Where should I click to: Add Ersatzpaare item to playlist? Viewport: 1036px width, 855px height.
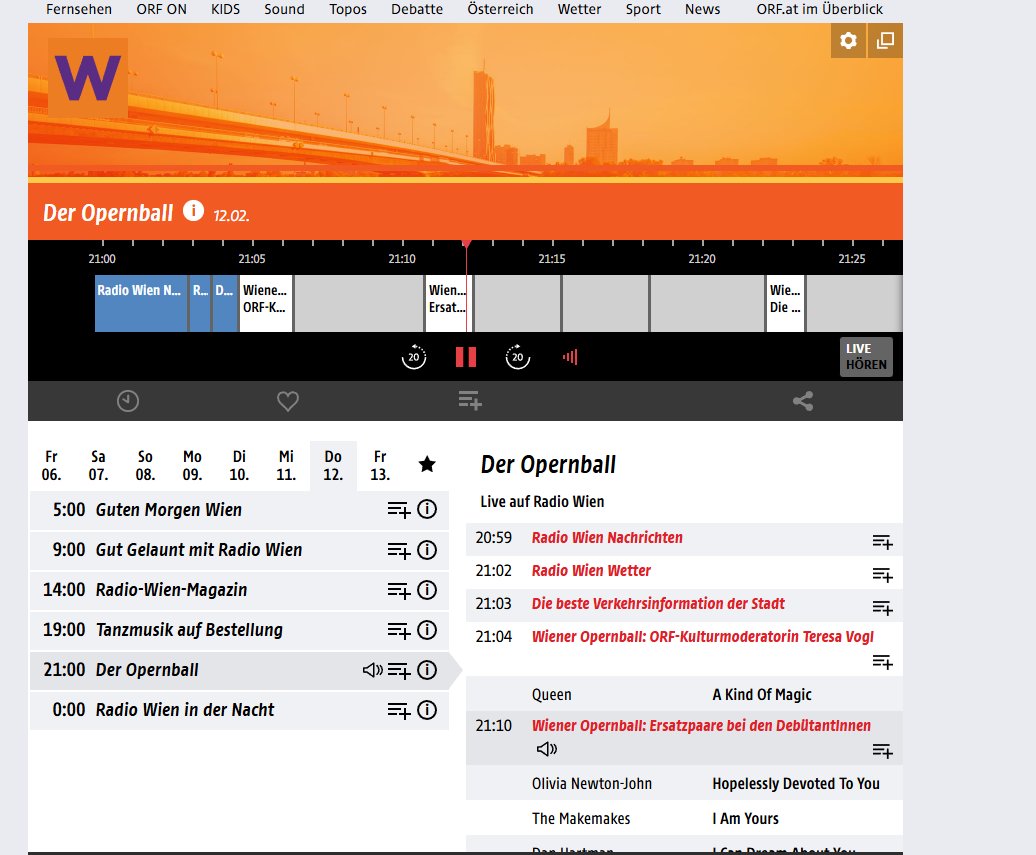point(882,751)
